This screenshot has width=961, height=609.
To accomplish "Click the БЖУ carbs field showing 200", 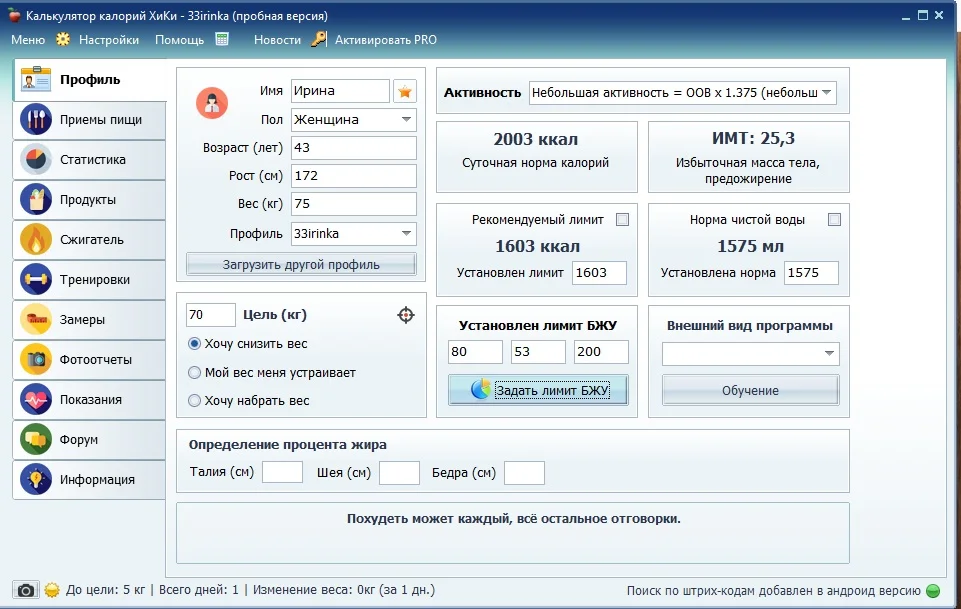I will pyautogui.click(x=601, y=352).
